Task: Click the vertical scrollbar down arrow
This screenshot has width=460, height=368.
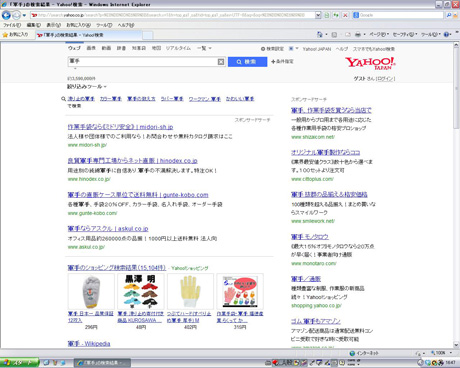Action: 456,345
